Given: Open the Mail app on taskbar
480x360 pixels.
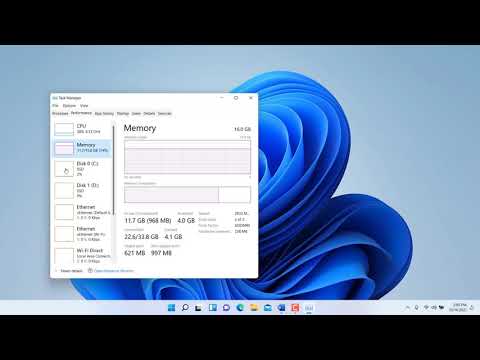Looking at the screenshot, I should point(267,308).
